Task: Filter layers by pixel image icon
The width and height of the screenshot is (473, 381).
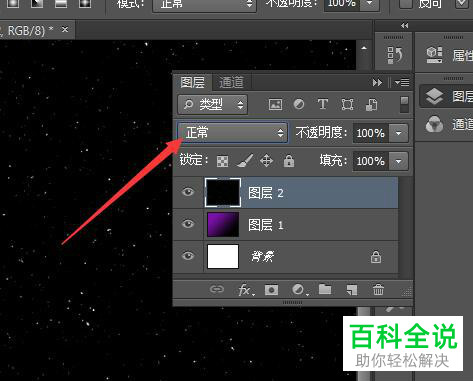Action: (275, 105)
